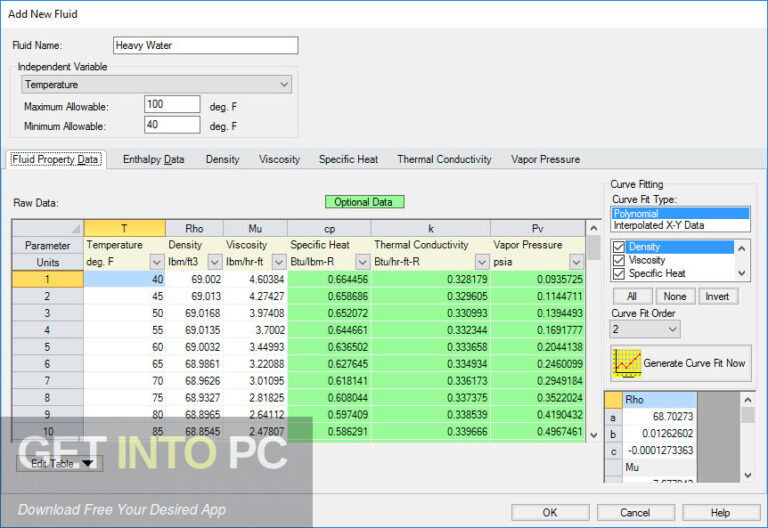The width and height of the screenshot is (768, 528).
Task: Click coefficient c value -0.0001273363
Action: pos(659,450)
